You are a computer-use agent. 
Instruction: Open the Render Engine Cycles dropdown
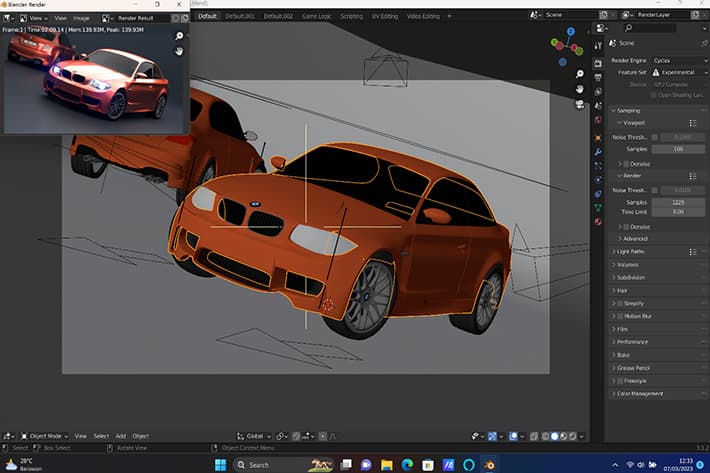tap(680, 61)
